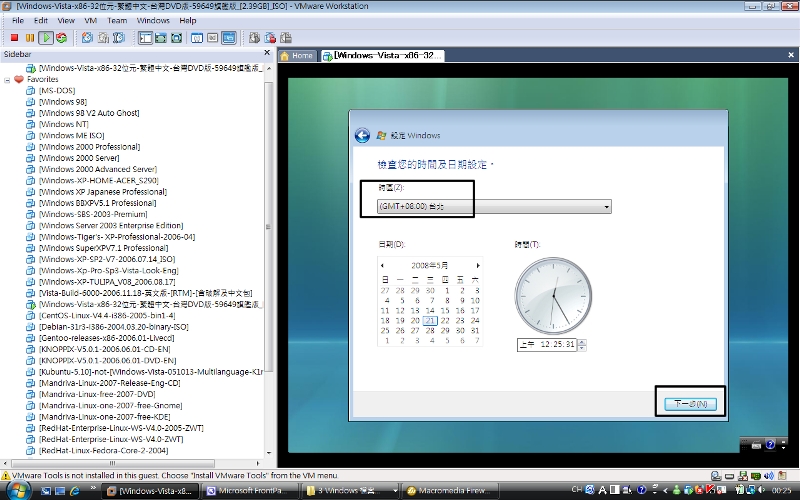
Task: Revert to snapshot toolbar icon
Action: [103, 38]
